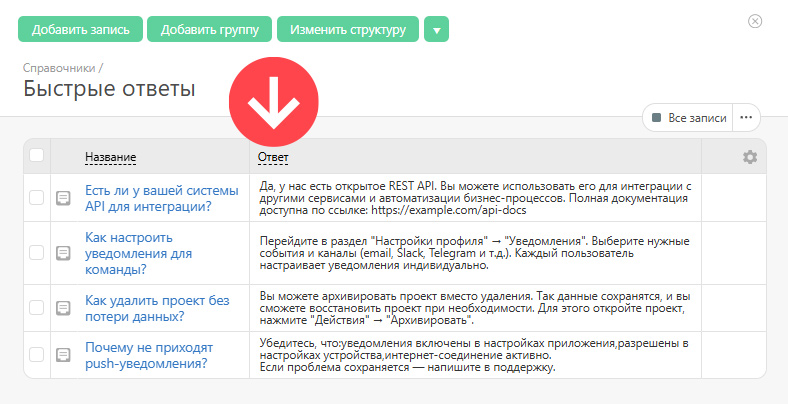Check the row 'Как настроить уведомления'
Screen dimensions: 788x404
36,252
